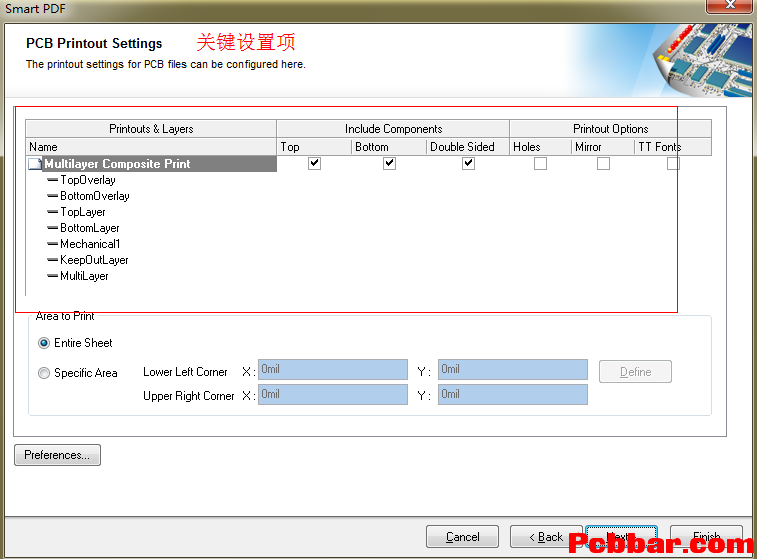Click the Printout Options header
Image resolution: width=757 pixels, height=559 pixels.
[x=610, y=129]
